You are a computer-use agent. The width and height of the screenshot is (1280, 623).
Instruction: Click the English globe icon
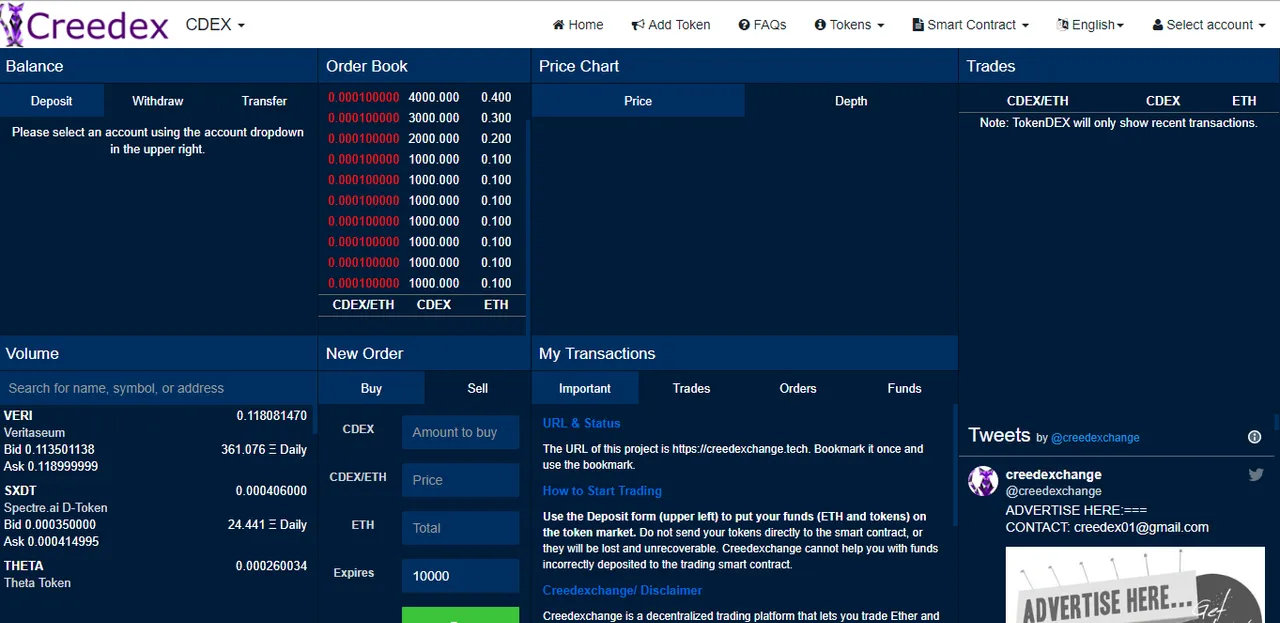pyautogui.click(x=1061, y=25)
